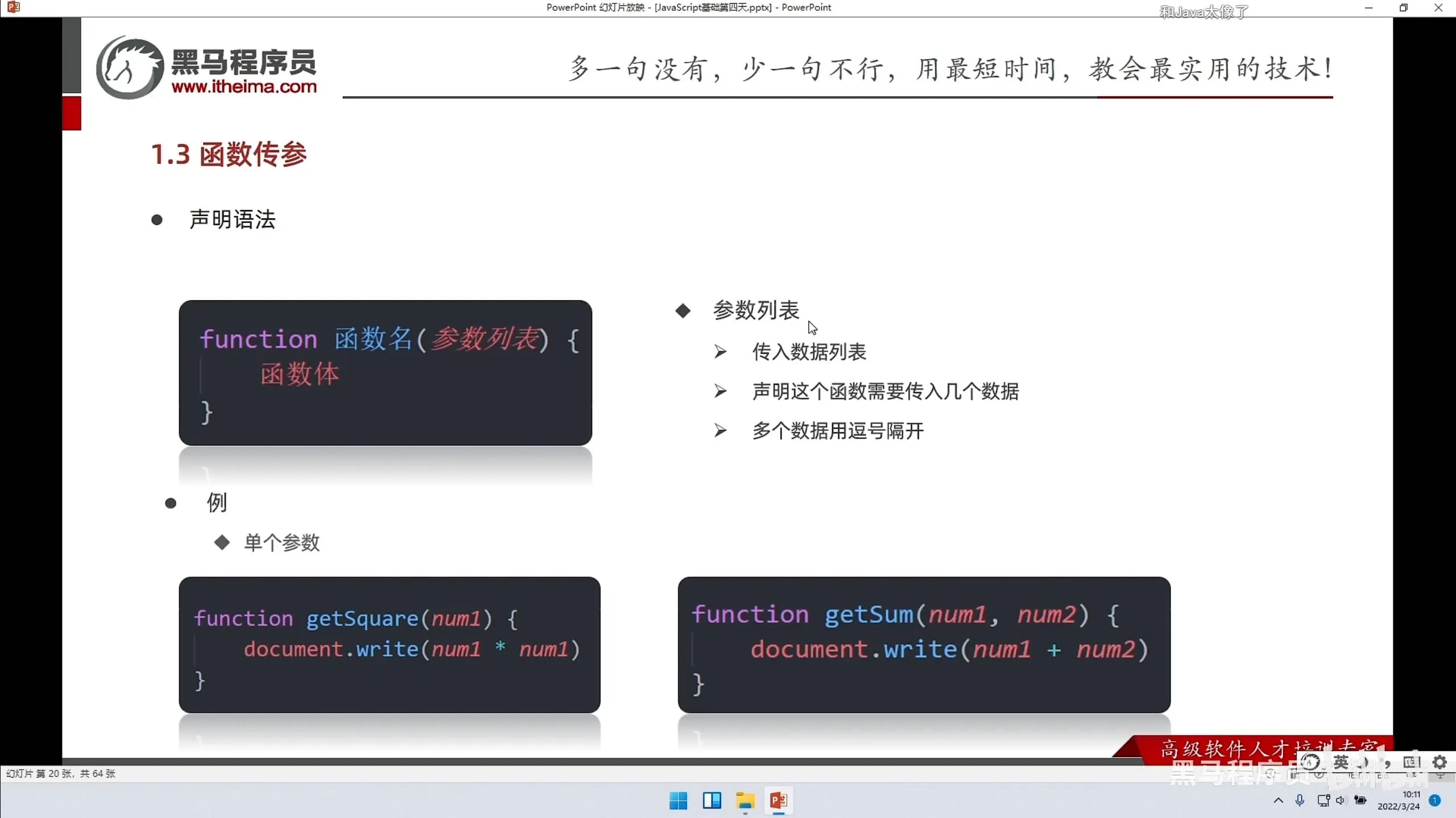Image resolution: width=1456 pixels, height=818 pixels.
Task: Click the PowerPoint app icon in title bar
Action: (14, 7)
